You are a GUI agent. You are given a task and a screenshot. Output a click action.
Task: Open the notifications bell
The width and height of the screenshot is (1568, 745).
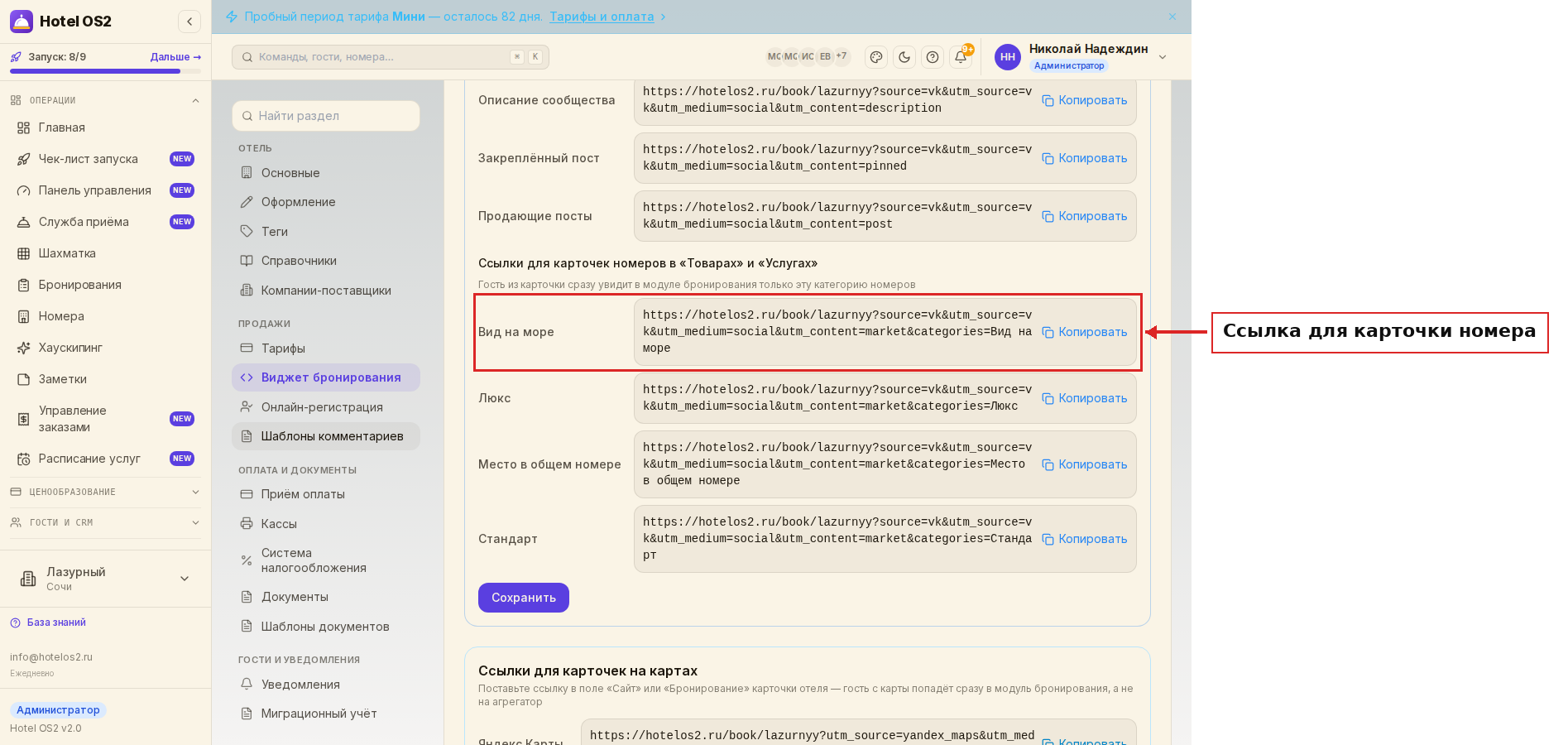coord(961,57)
